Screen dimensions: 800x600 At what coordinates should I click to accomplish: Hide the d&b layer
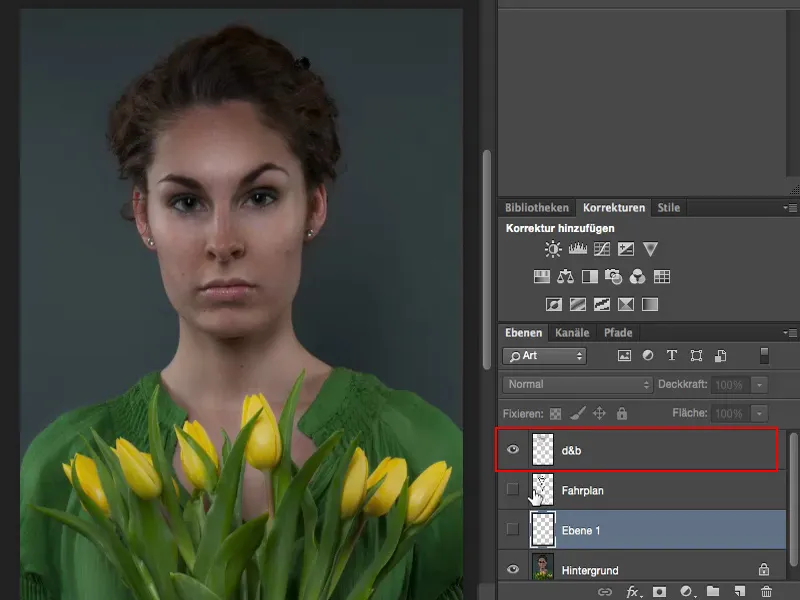point(513,449)
